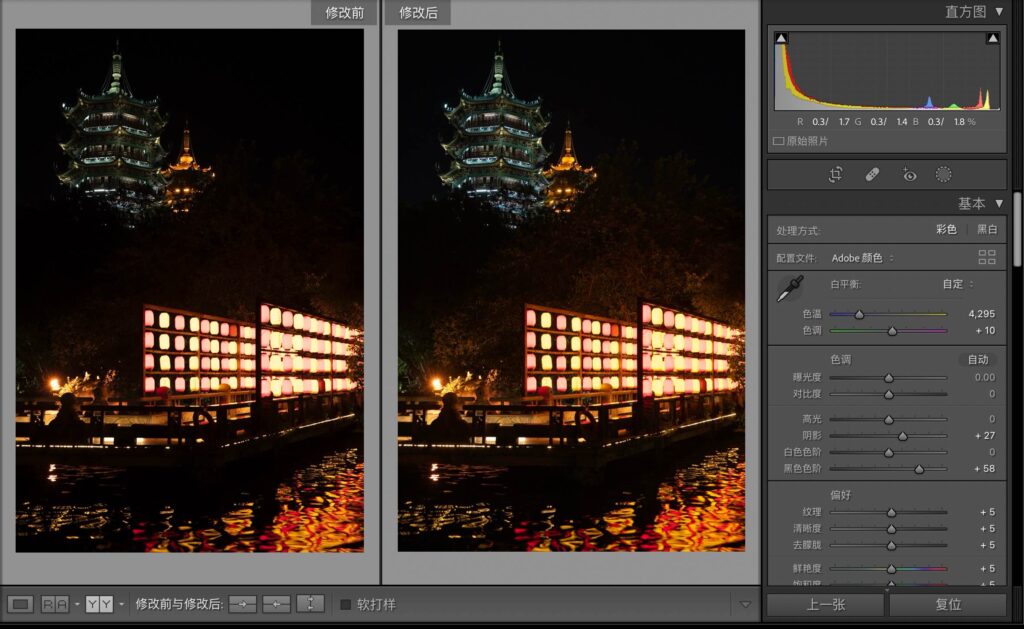This screenshot has height=629, width=1024.
Task: Select 彩色 color treatment
Action: point(946,230)
